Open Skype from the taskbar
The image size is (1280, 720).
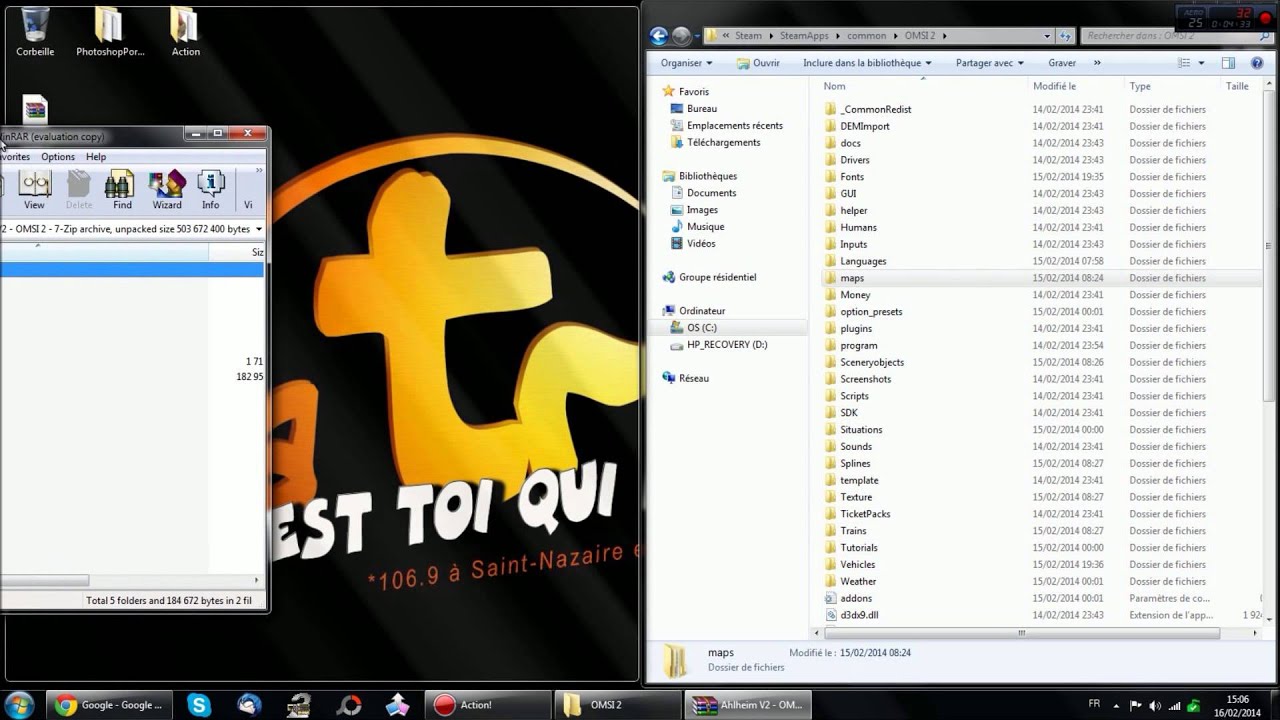pyautogui.click(x=200, y=705)
